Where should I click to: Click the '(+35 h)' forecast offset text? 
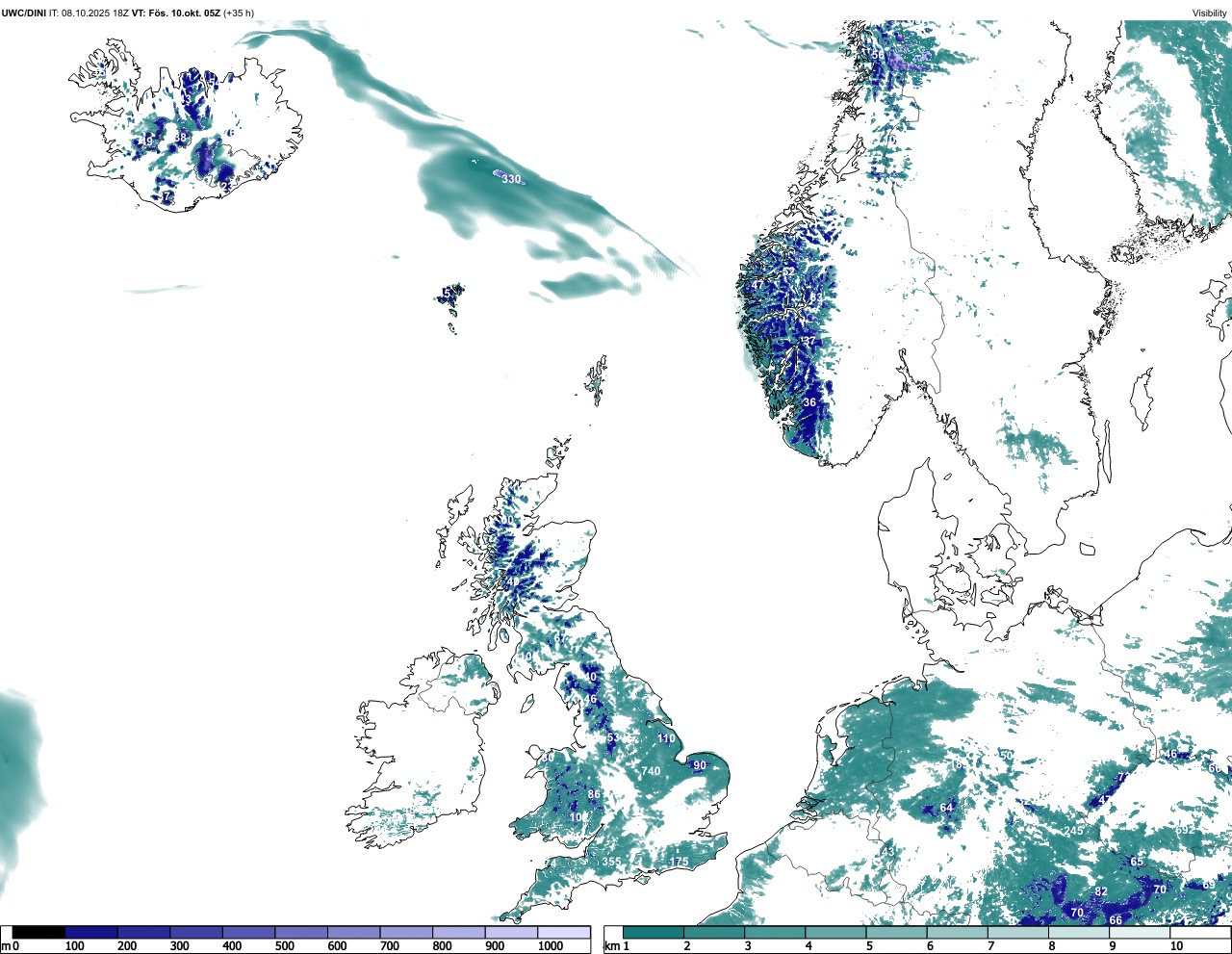click(239, 13)
